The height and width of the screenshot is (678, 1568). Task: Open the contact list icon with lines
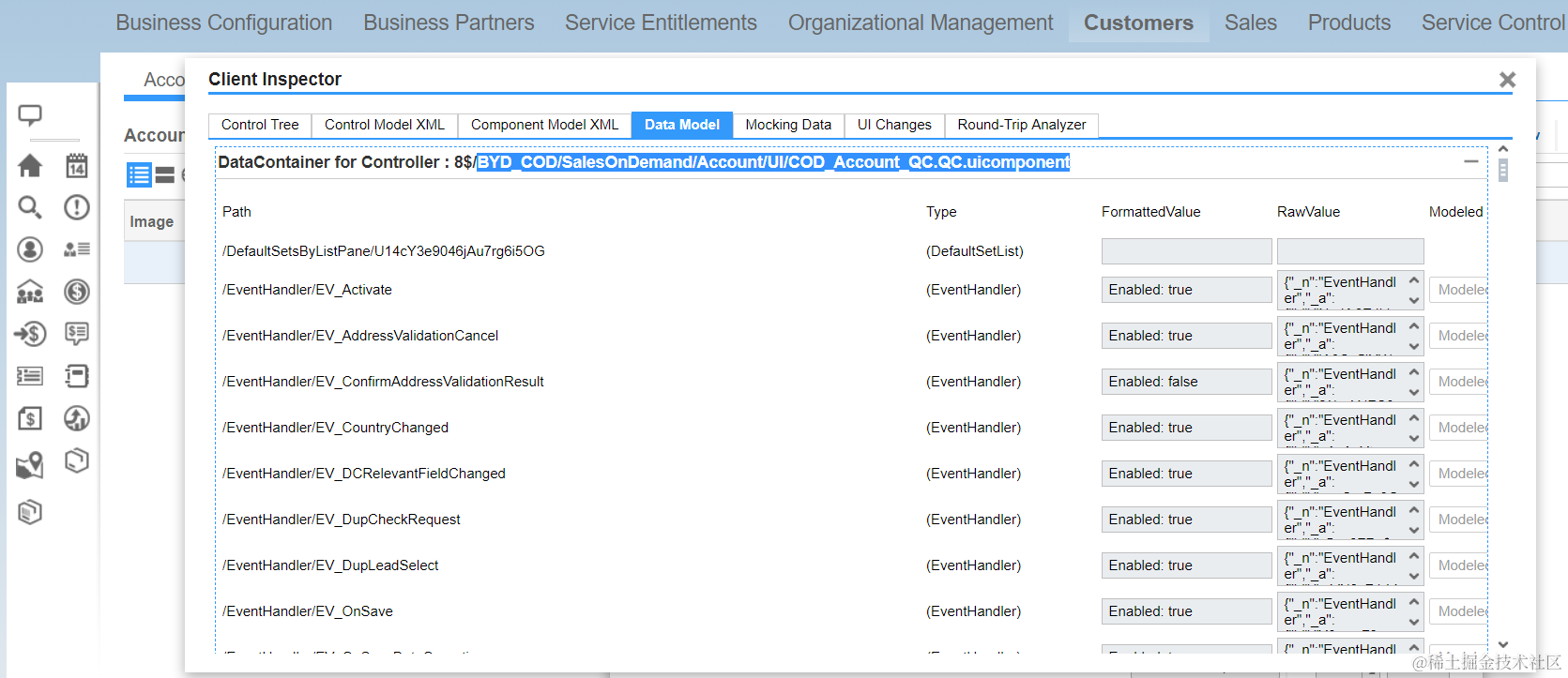pos(77,249)
